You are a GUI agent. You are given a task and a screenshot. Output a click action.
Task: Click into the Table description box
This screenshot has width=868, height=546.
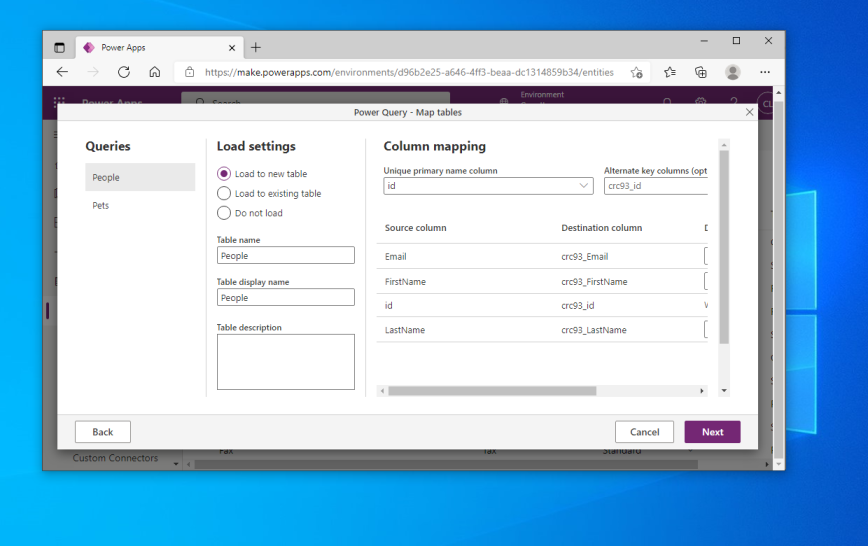(286, 362)
